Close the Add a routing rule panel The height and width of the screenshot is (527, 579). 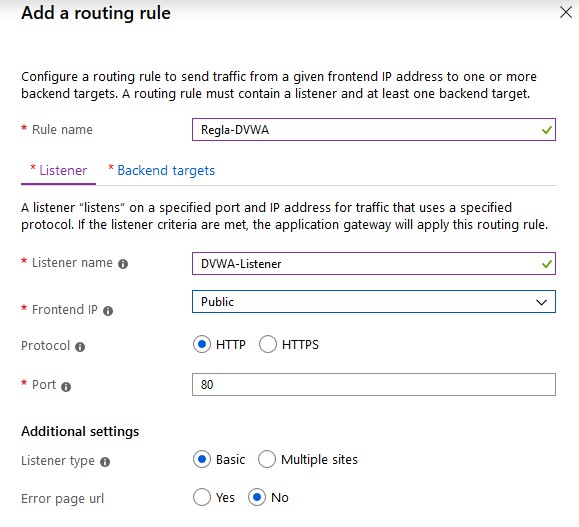pyautogui.click(x=565, y=12)
